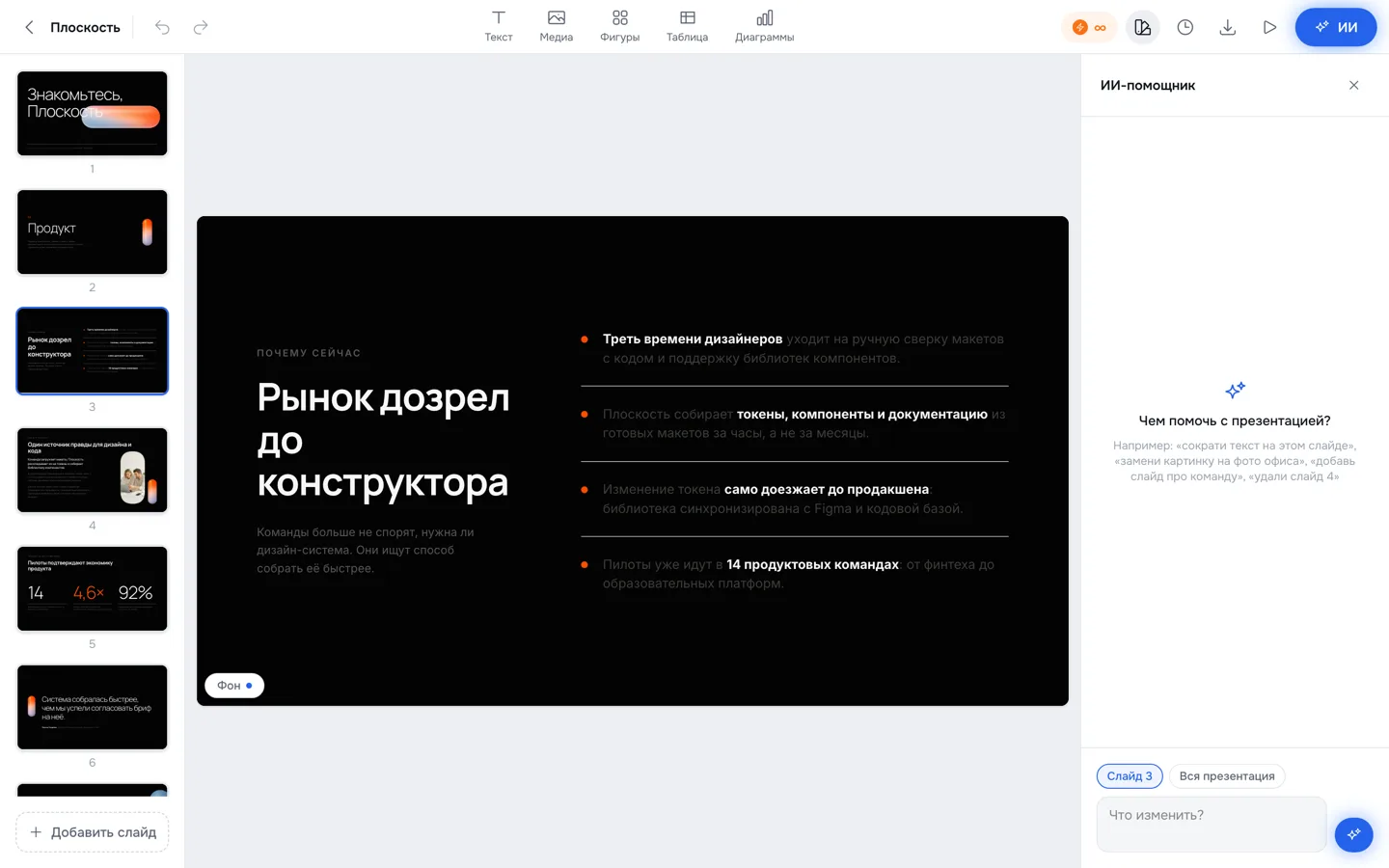
Task: Open the Диаграммы tool
Action: (x=765, y=26)
